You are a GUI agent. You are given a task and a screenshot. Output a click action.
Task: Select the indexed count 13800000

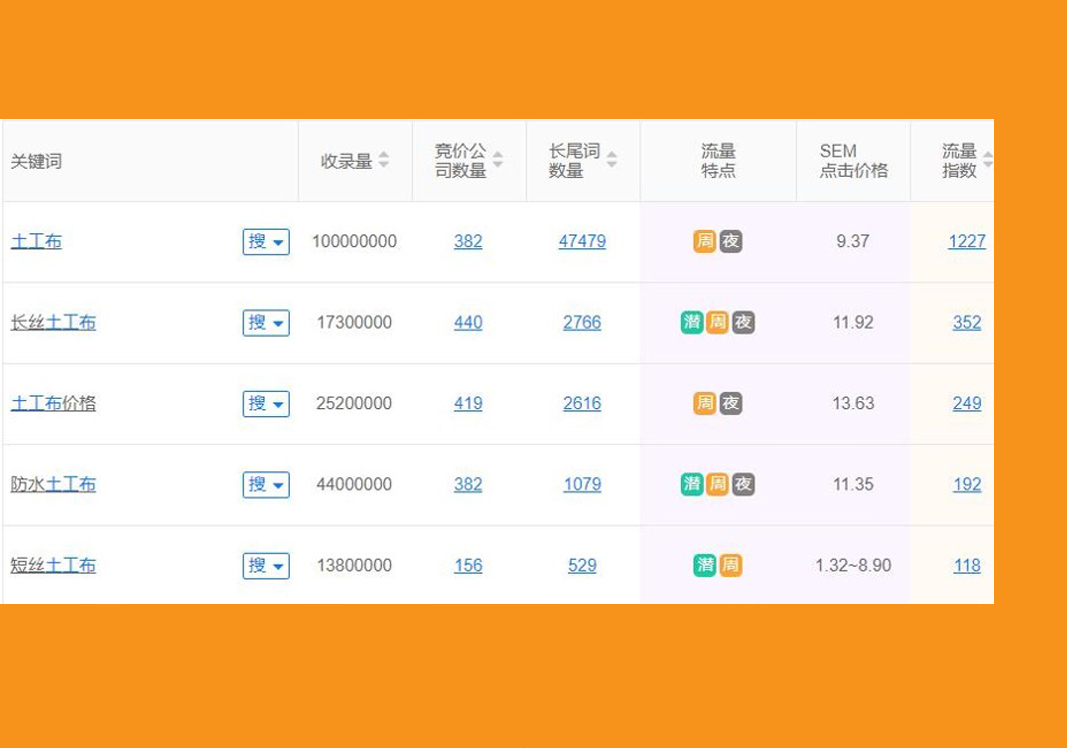coord(354,565)
